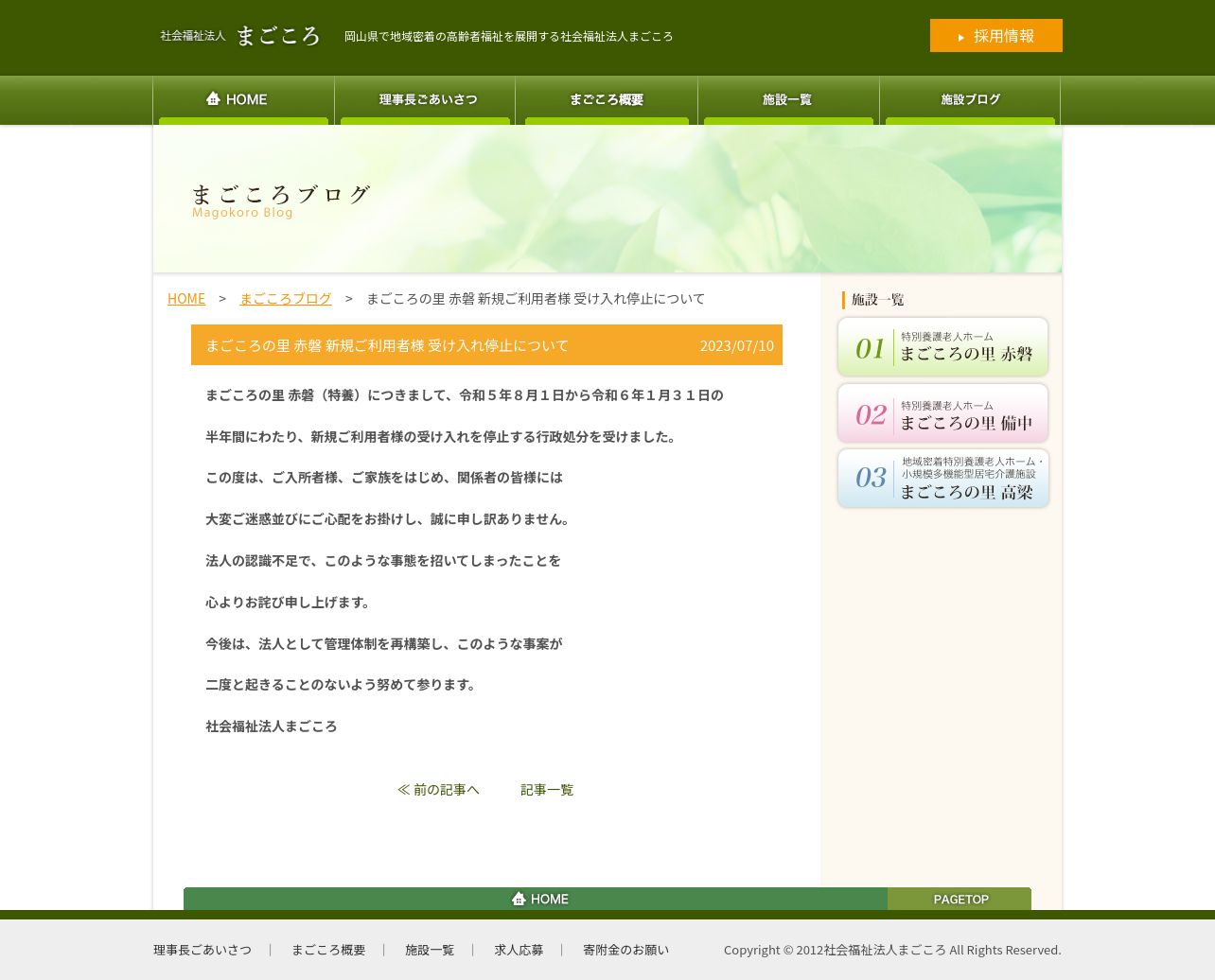Click the まごころブログ breadcrumb link
1215x980 pixels.
(286, 298)
